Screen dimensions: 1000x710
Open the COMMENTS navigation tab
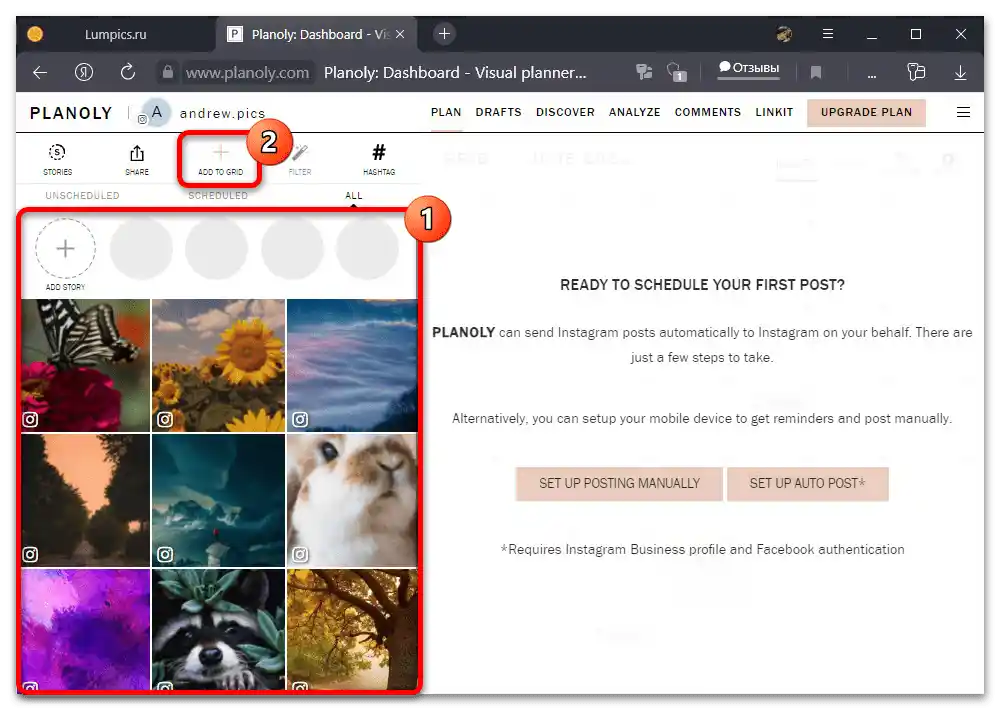coord(707,112)
